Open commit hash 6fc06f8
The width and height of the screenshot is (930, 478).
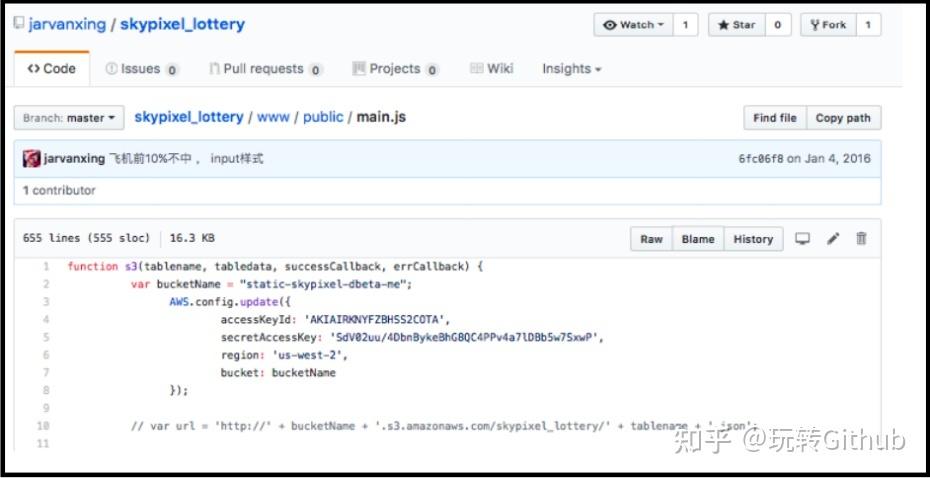point(760,159)
